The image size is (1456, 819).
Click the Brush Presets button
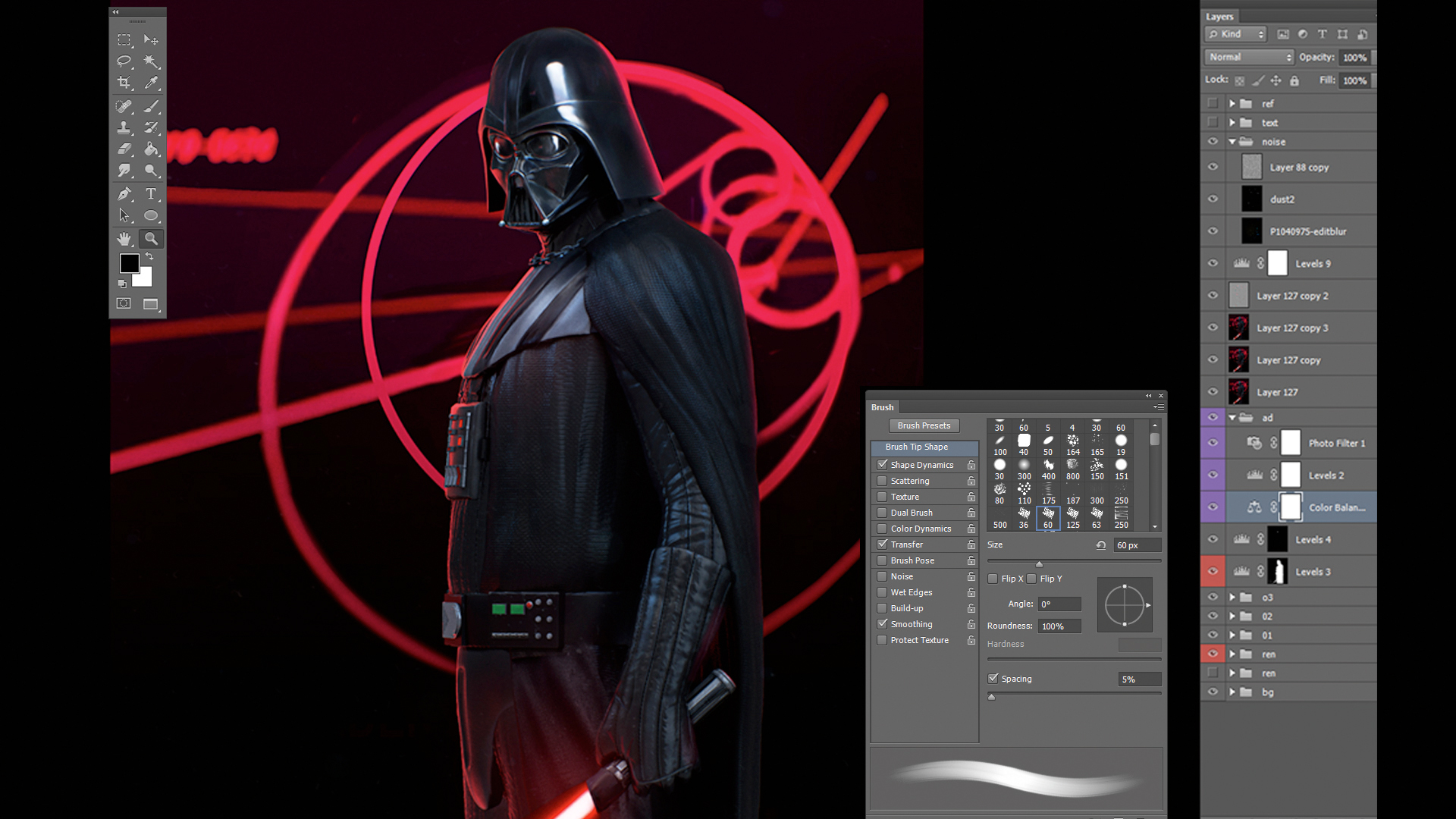[x=924, y=425]
